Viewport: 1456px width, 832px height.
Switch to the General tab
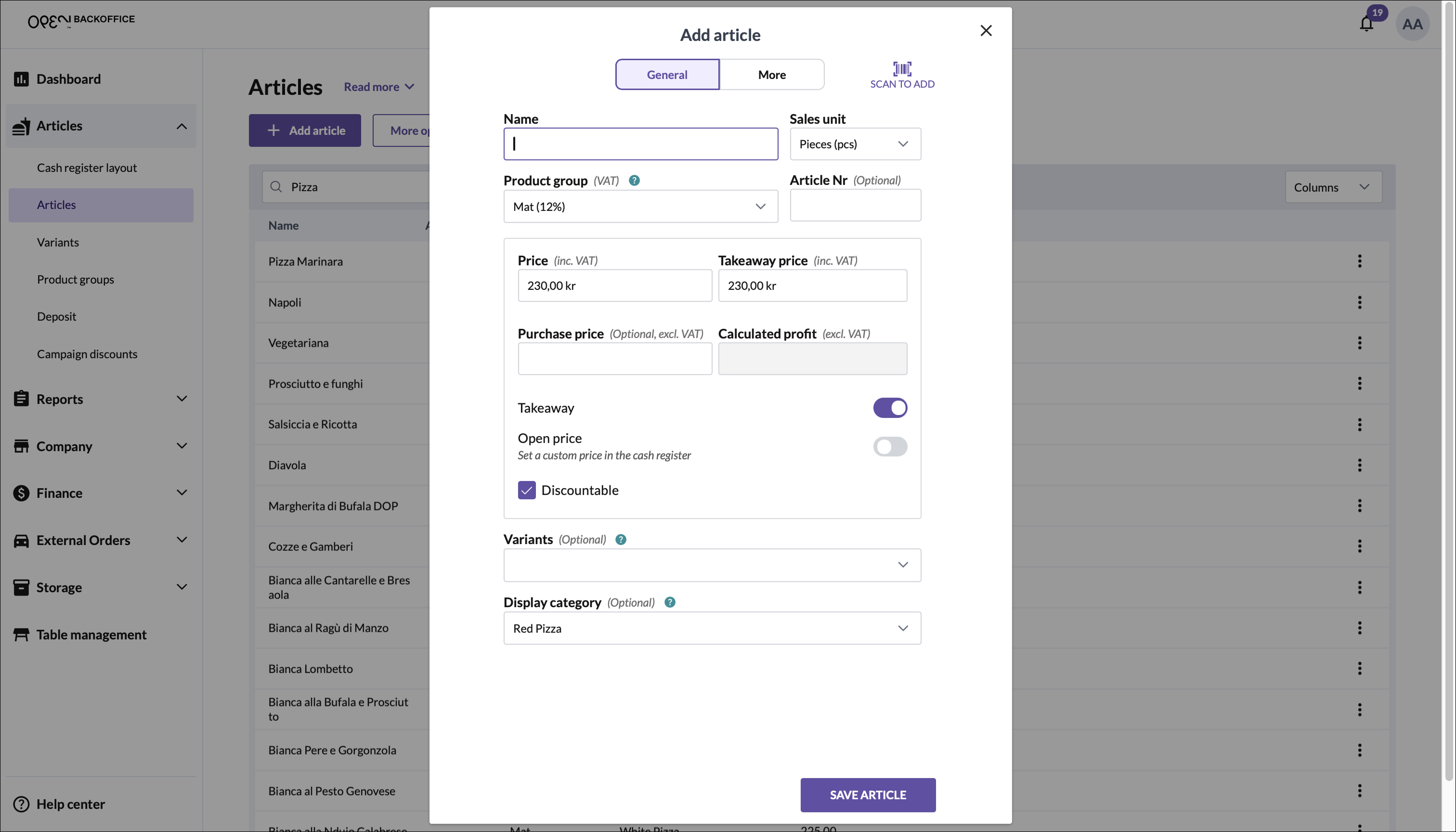tap(667, 74)
